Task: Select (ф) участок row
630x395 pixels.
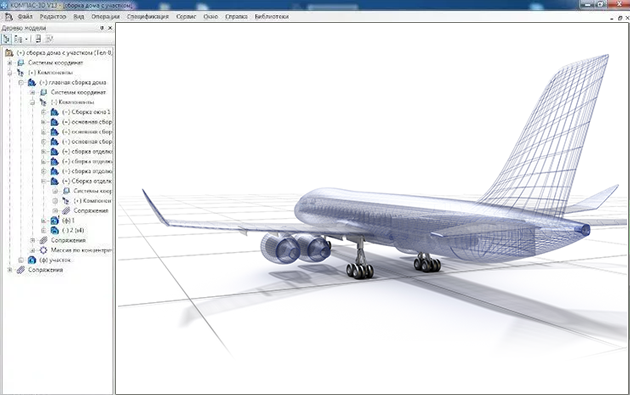Action: pos(55,260)
